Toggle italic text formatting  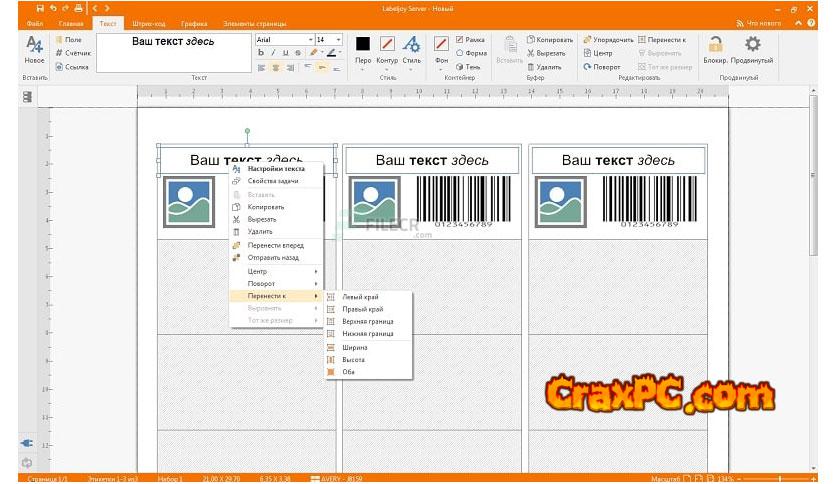pyautogui.click(x=273, y=53)
